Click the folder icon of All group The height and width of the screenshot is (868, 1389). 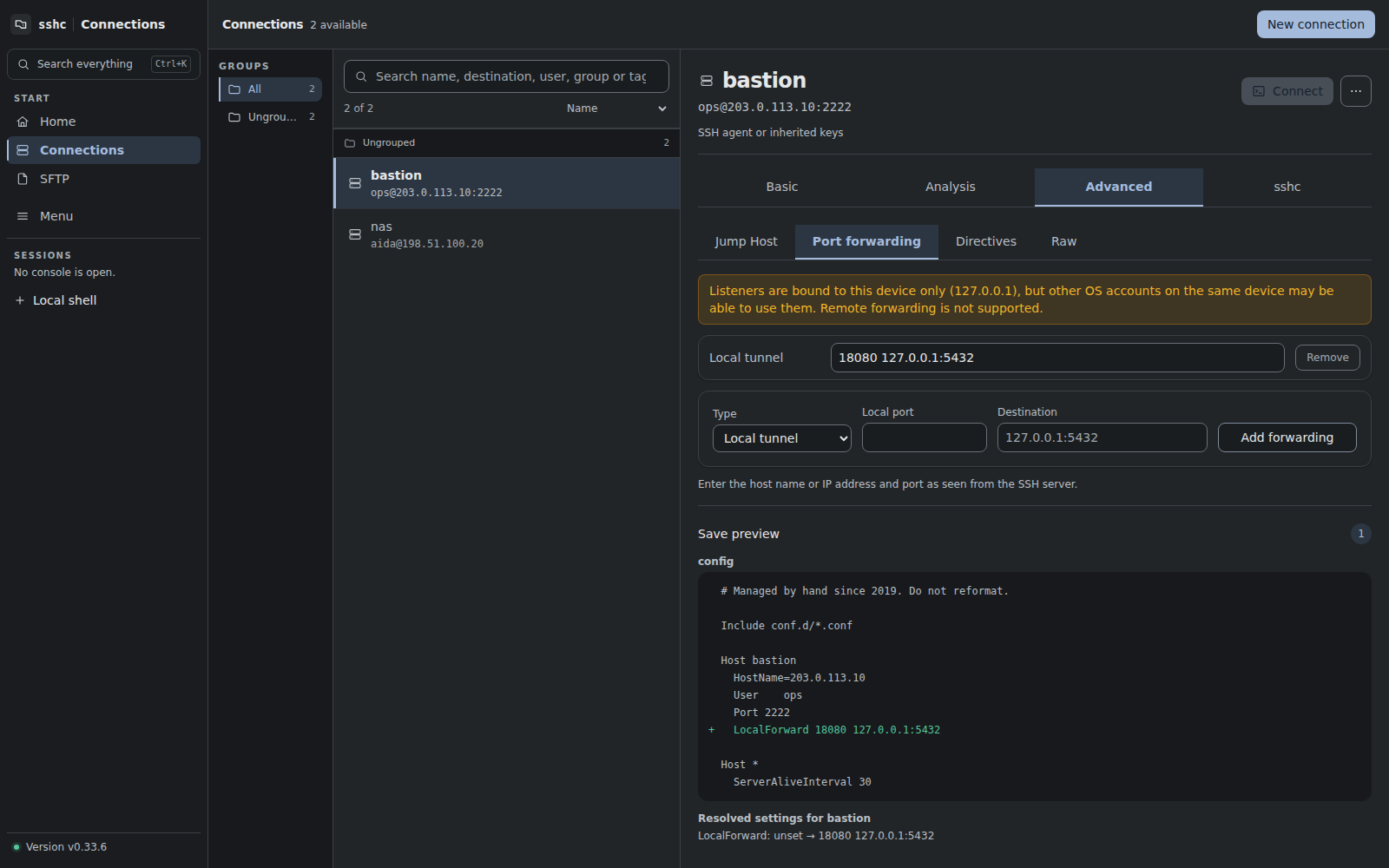coord(234,89)
